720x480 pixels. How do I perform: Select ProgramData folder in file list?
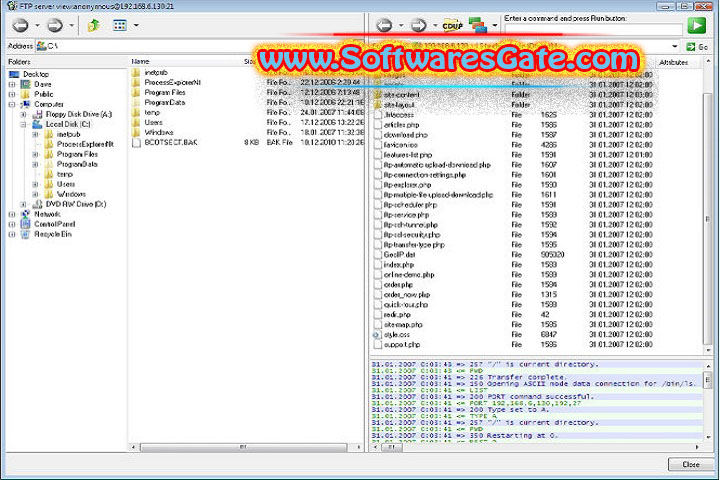[164, 102]
